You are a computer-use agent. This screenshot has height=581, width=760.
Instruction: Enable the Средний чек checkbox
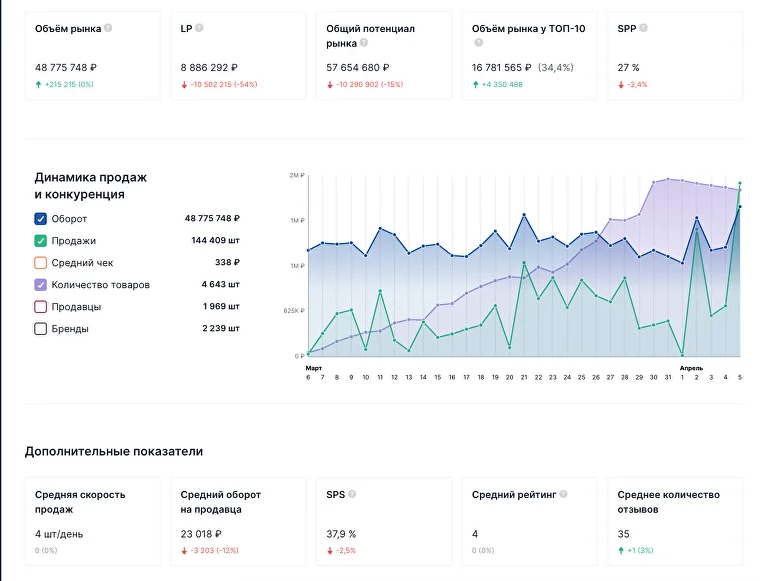click(41, 263)
